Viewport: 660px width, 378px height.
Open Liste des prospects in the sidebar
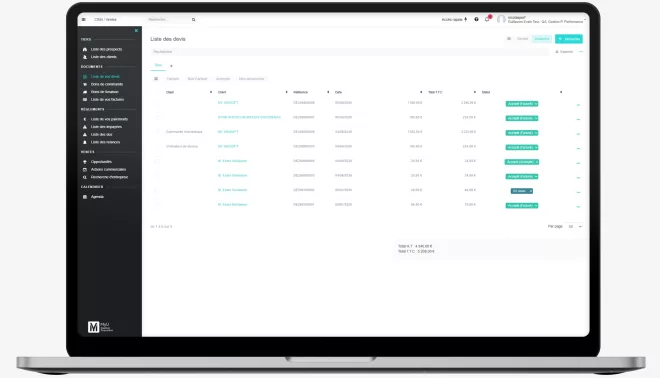[x=106, y=49]
